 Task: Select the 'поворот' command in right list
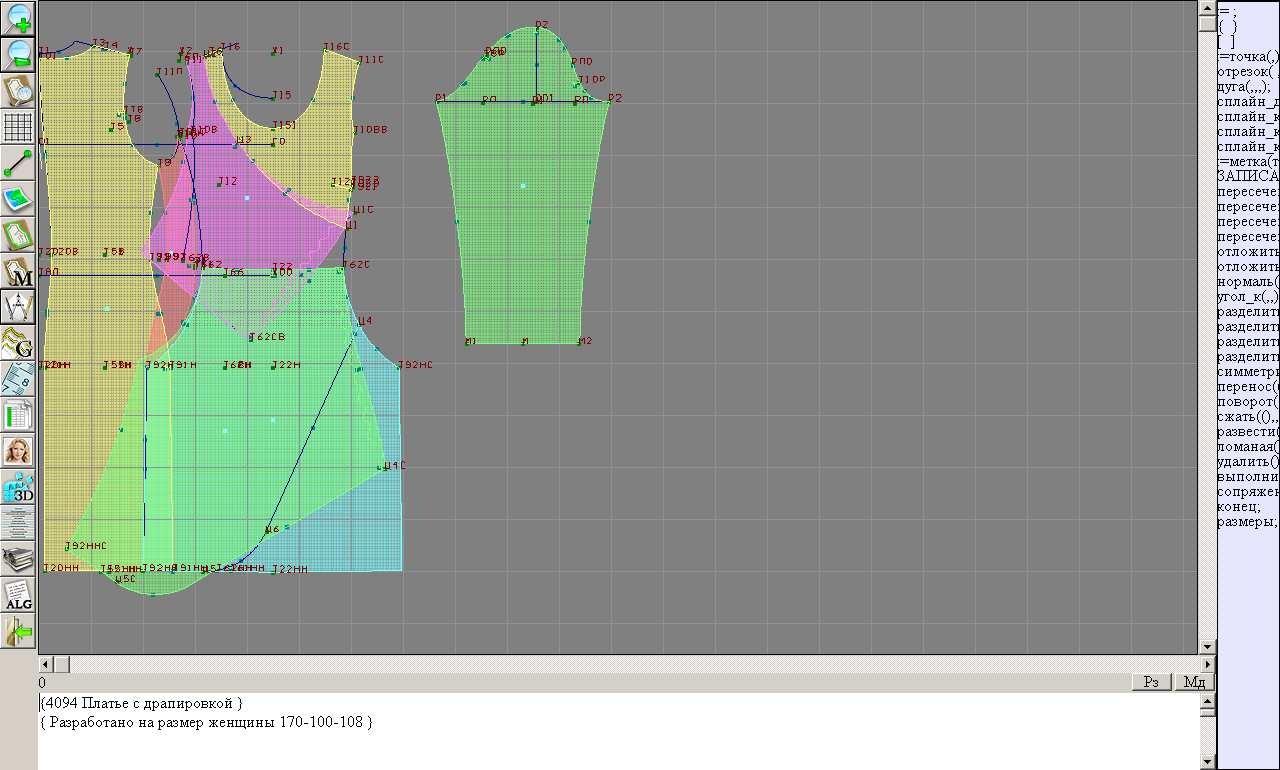tap(1247, 402)
